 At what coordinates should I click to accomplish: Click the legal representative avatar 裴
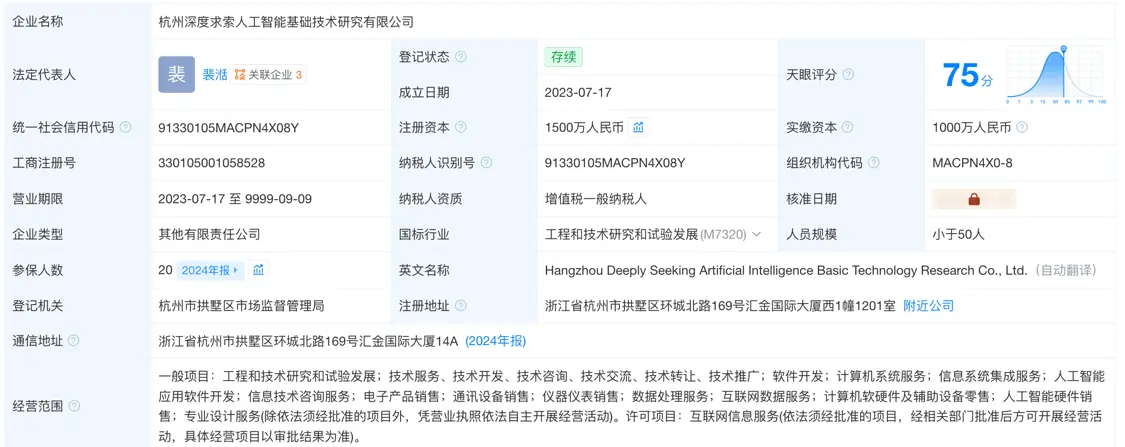point(176,74)
